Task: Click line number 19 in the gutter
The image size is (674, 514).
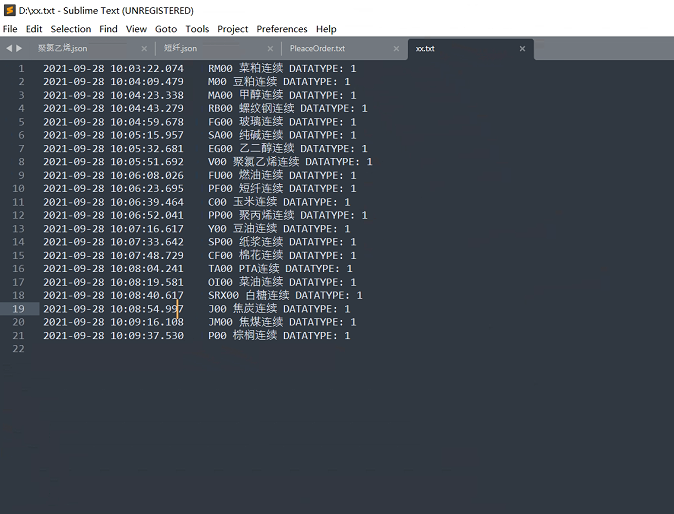Action: [18, 309]
